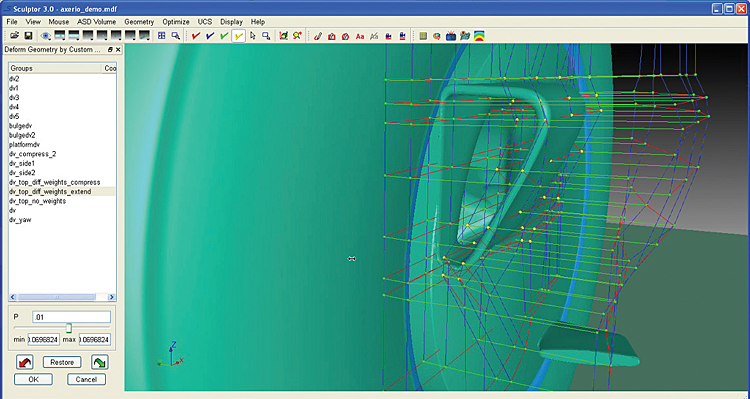Select the zoom window magnifier icon
The width and height of the screenshot is (750, 399).
pos(176,36)
